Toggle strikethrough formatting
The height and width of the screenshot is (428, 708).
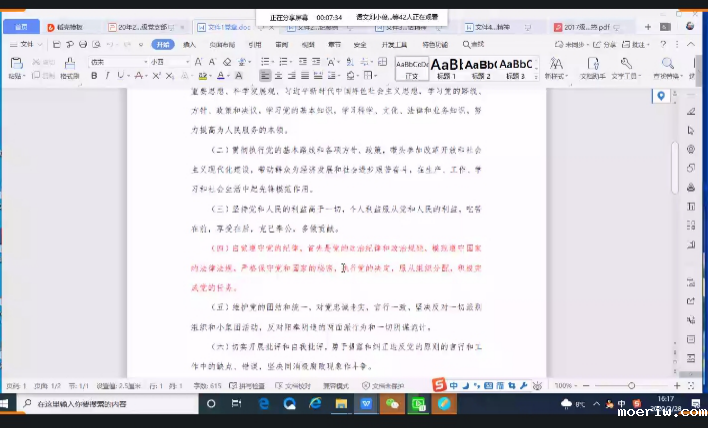pos(138,75)
